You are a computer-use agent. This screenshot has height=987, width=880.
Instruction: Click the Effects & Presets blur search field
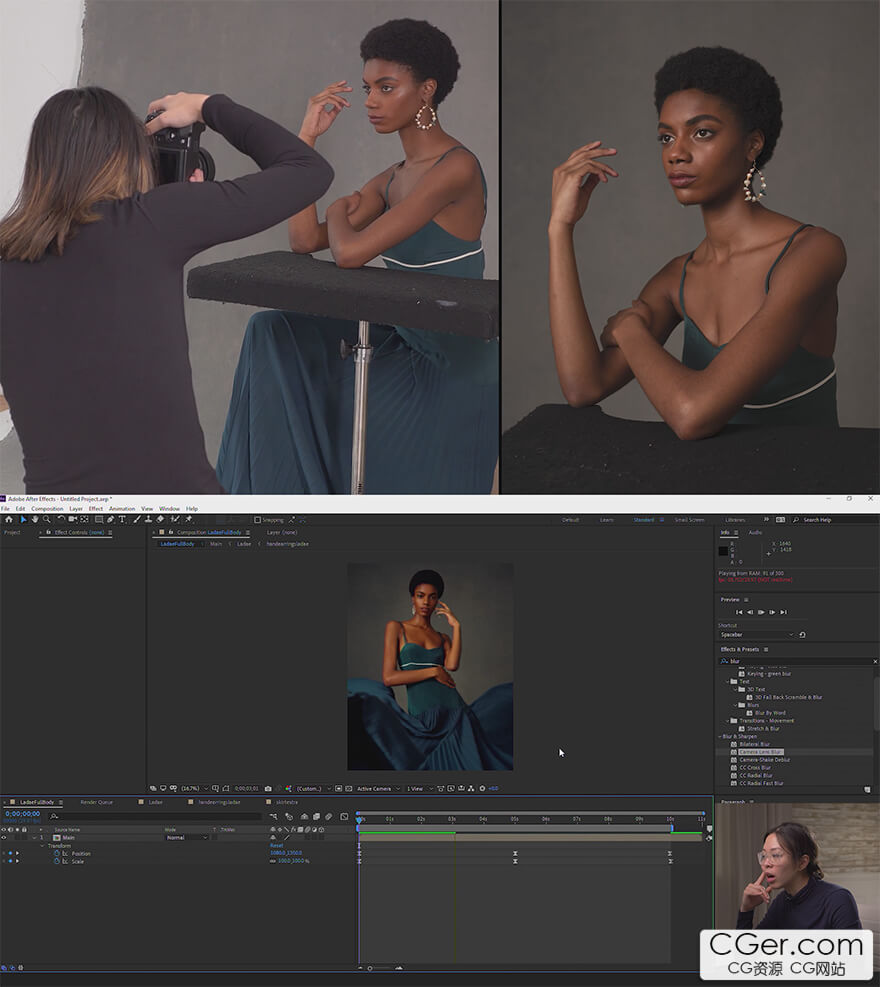tap(796, 661)
